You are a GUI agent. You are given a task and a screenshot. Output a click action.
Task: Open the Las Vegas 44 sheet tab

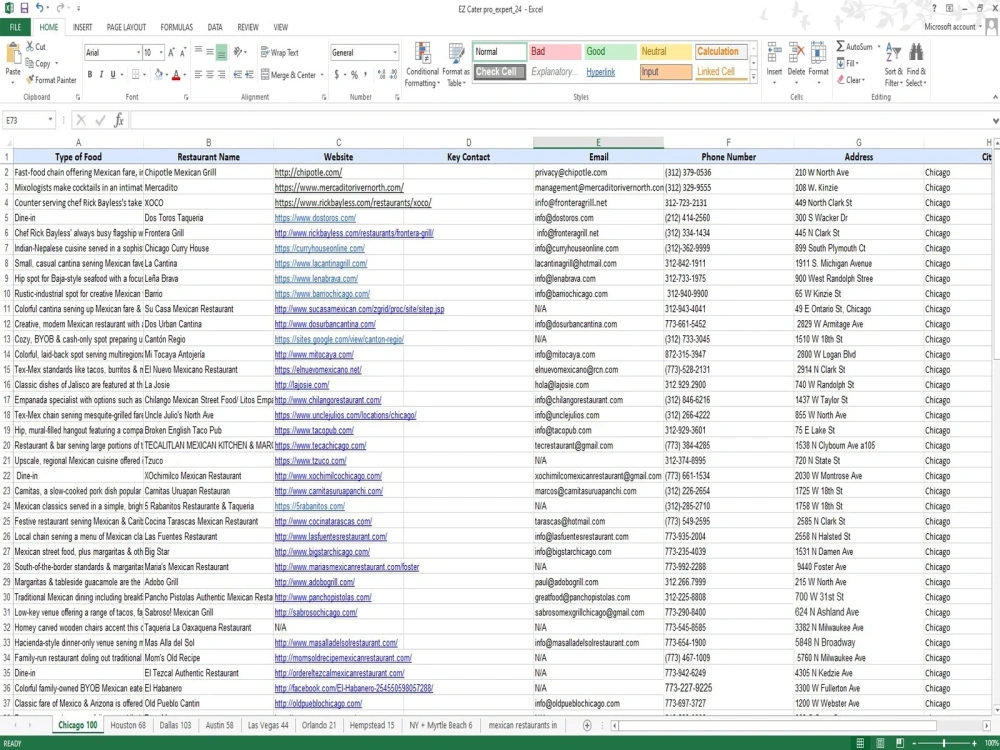268,725
